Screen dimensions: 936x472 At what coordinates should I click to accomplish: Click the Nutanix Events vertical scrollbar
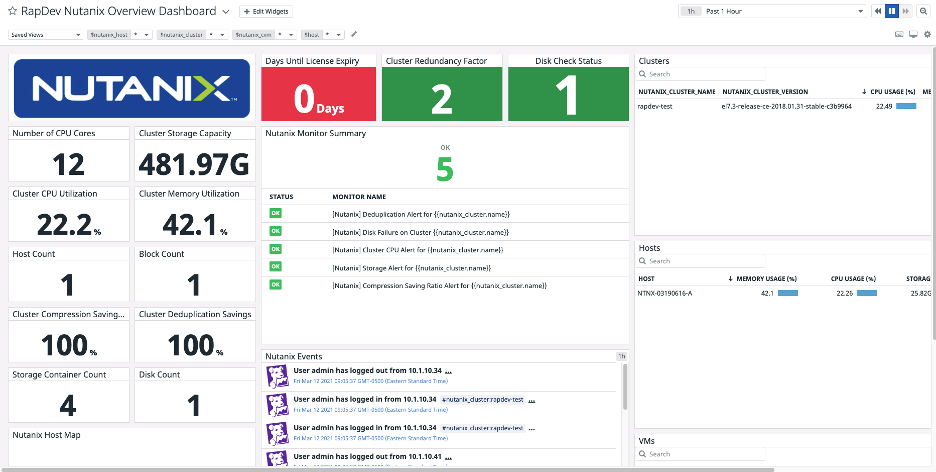pos(625,387)
